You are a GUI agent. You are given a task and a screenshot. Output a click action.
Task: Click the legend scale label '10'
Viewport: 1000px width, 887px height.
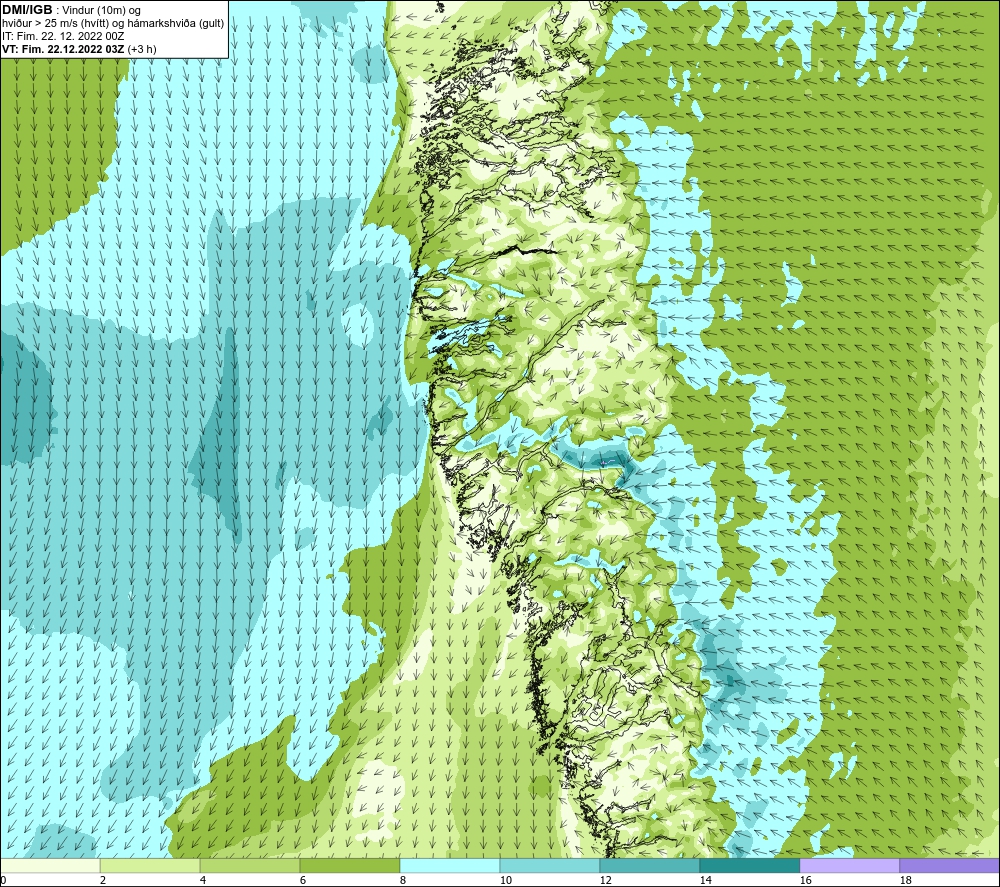coord(506,881)
